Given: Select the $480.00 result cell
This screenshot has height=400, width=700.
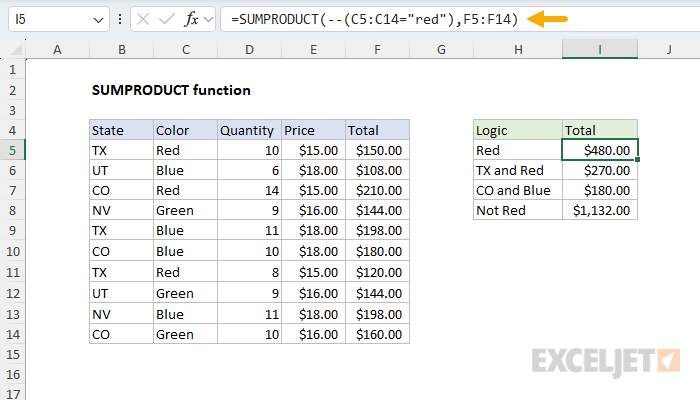Looking at the screenshot, I should pos(600,150).
